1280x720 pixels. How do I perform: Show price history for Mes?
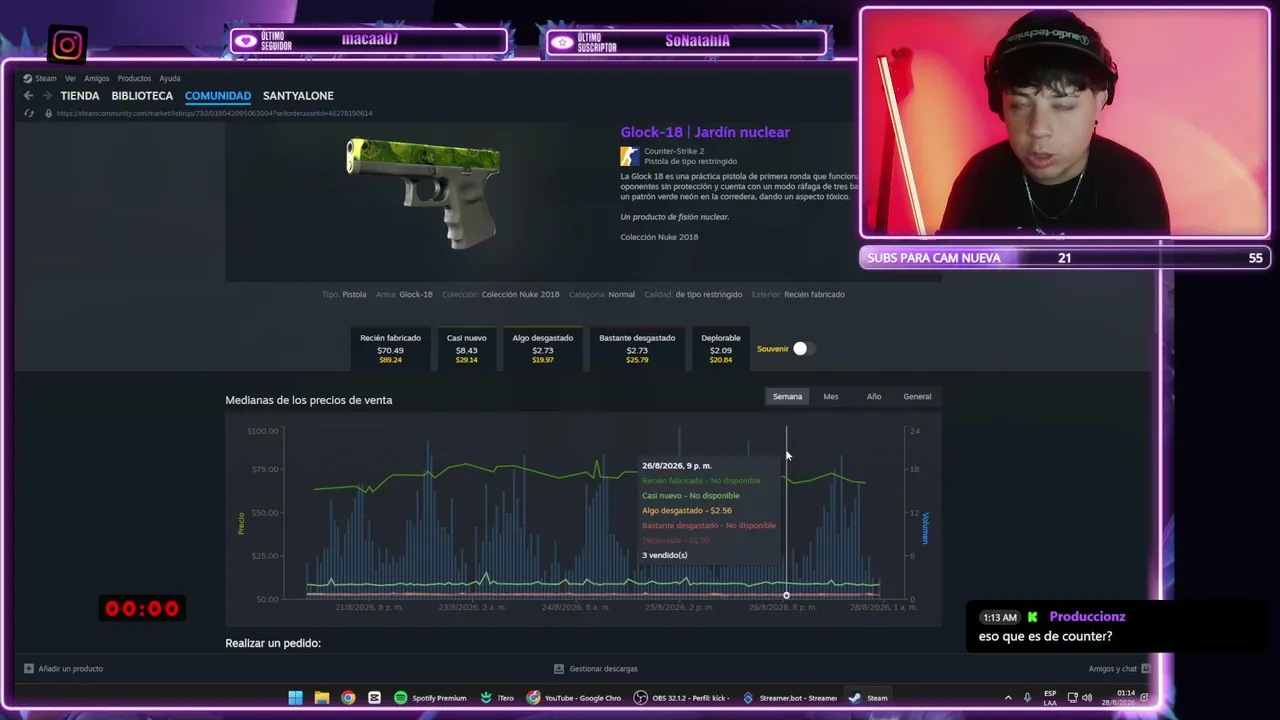[831, 397]
